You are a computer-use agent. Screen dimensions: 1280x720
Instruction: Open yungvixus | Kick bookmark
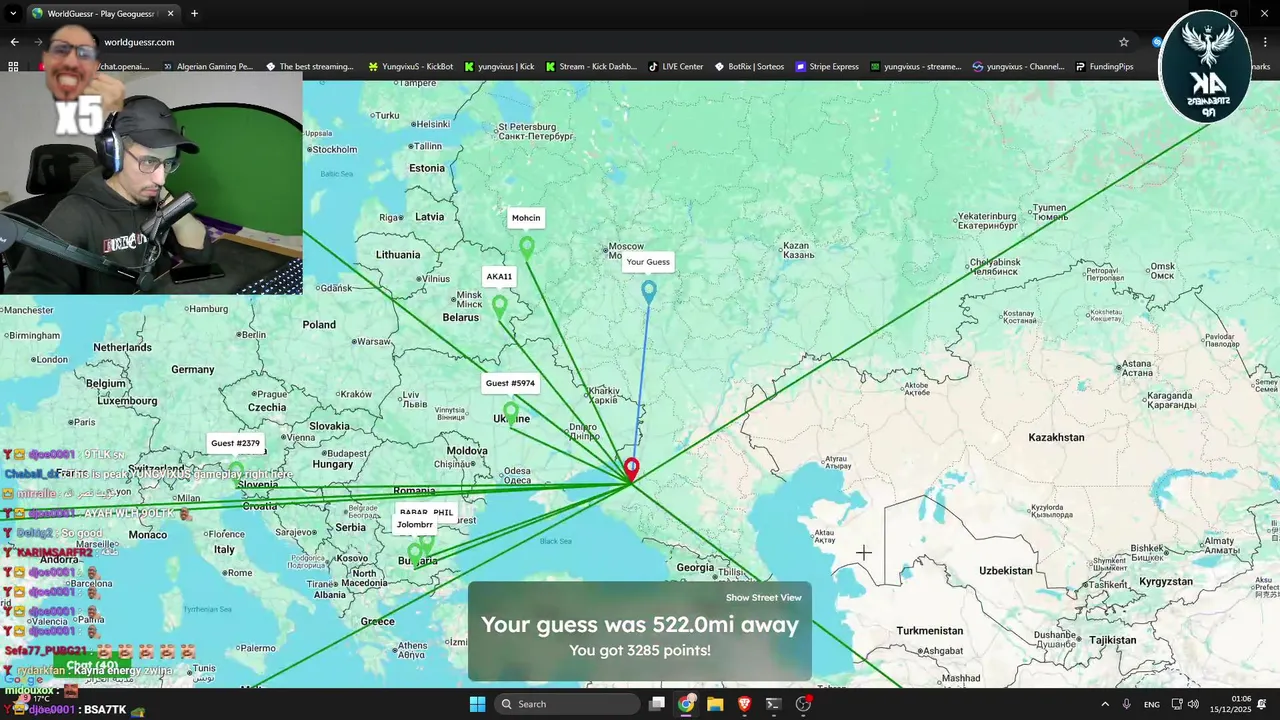[x=499, y=67]
